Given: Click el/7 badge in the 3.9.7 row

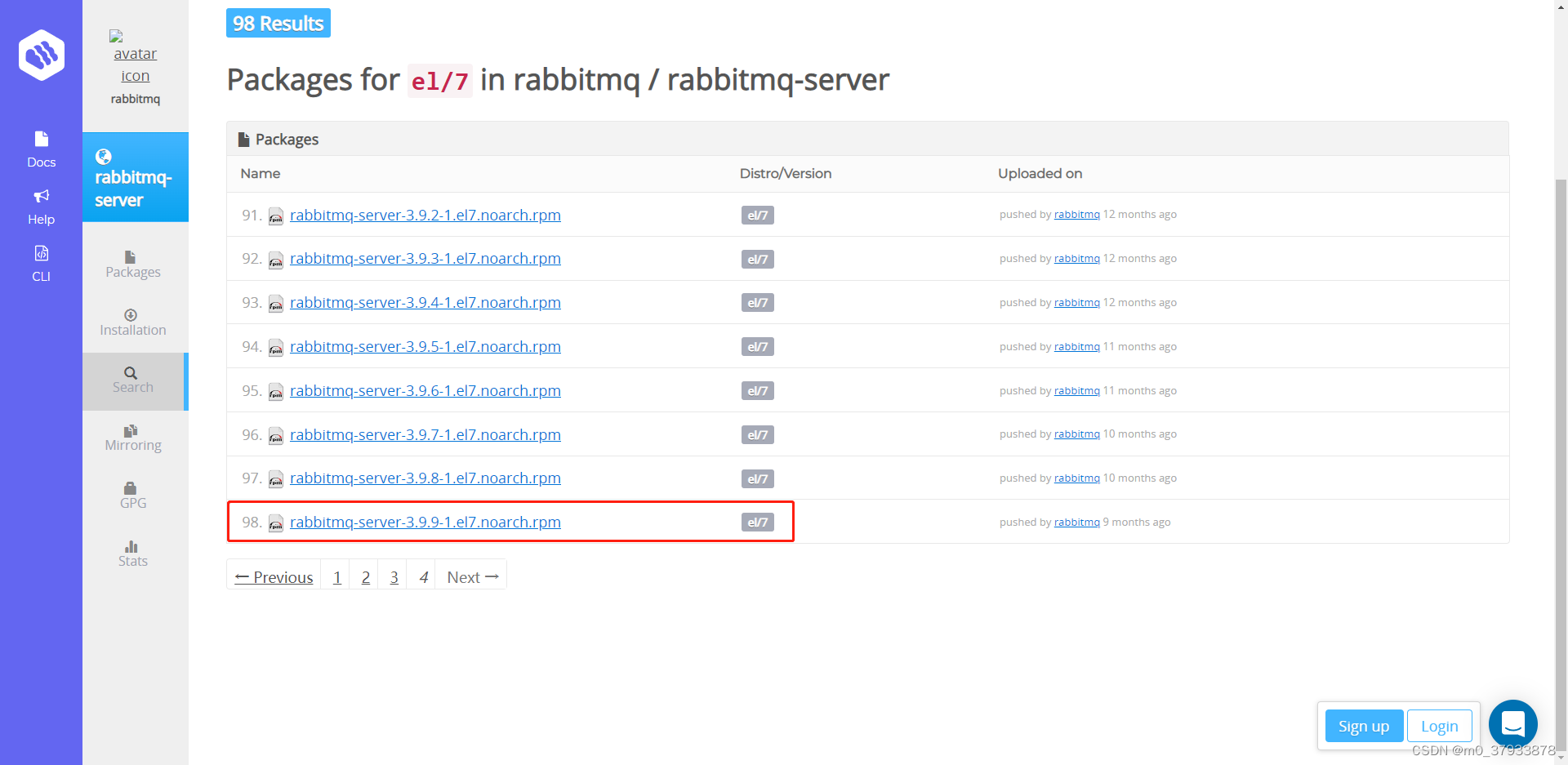Looking at the screenshot, I should (x=758, y=435).
